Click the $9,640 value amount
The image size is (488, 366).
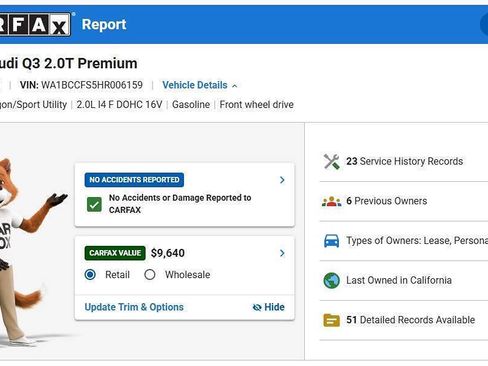click(x=168, y=253)
